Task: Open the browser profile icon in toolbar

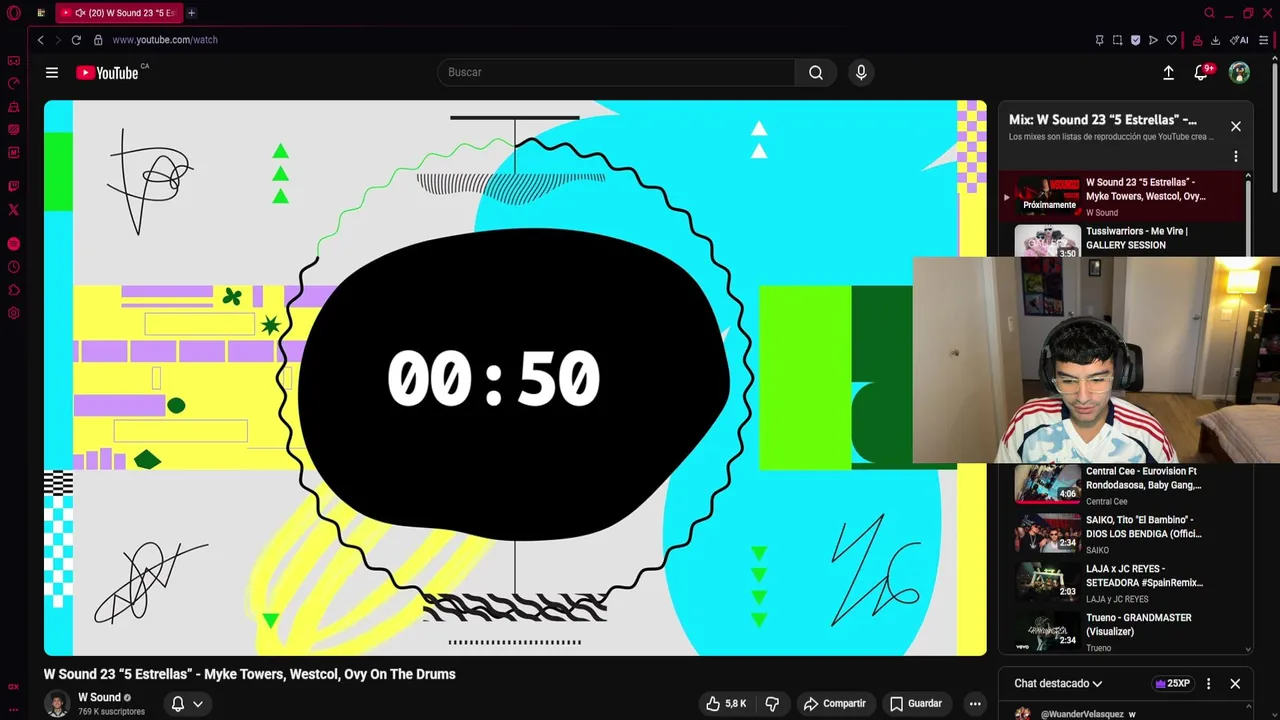Action: [x=1197, y=40]
